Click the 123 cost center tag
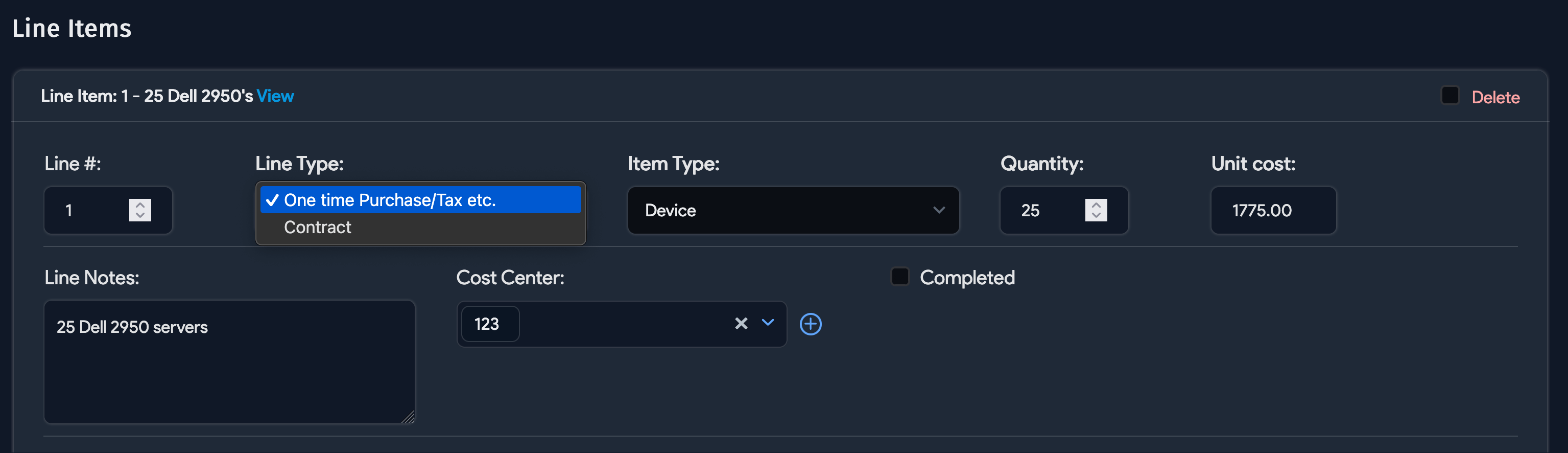Image resolution: width=1568 pixels, height=453 pixels. [489, 324]
